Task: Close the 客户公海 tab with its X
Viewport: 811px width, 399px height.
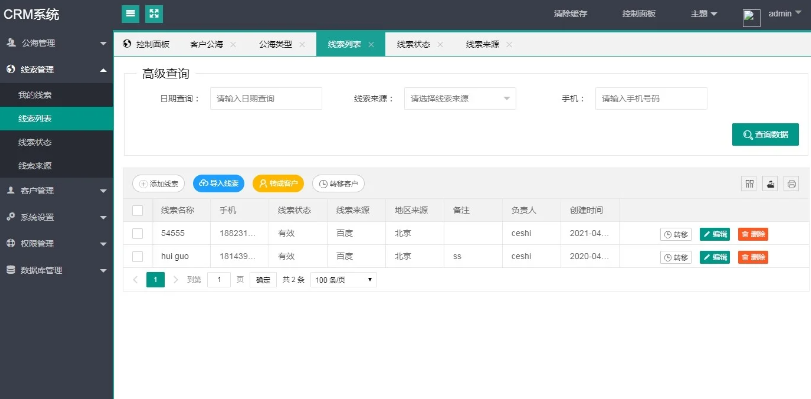Action: point(233,45)
